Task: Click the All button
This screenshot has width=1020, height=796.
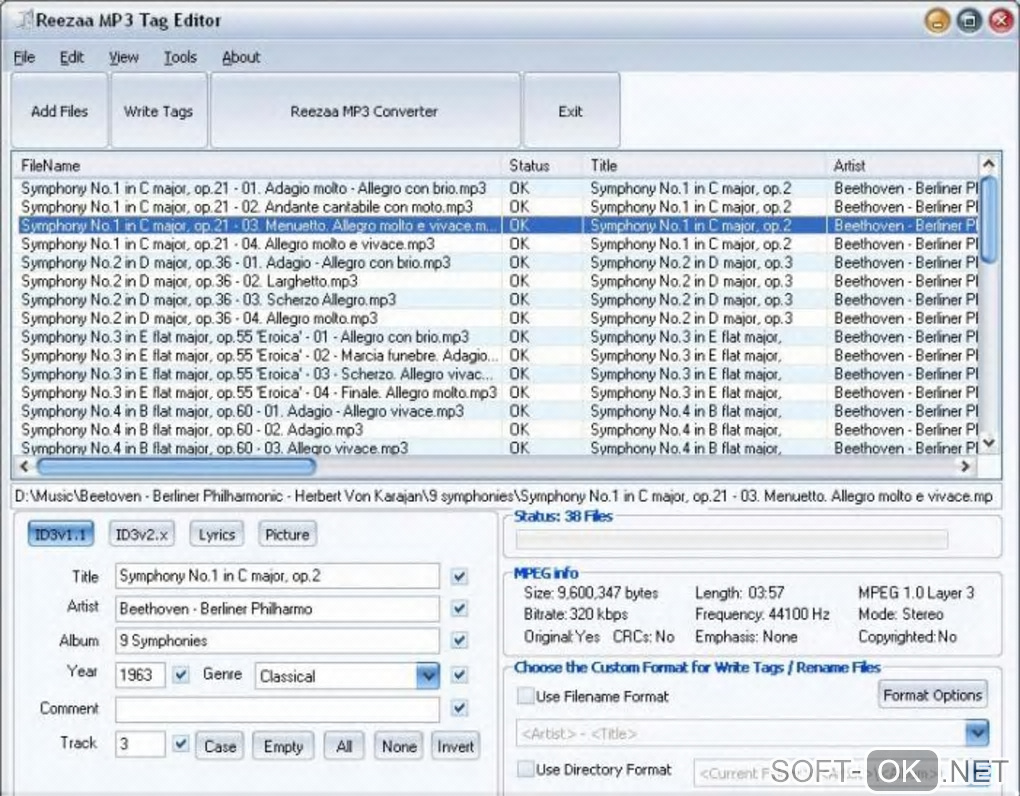Action: [344, 746]
